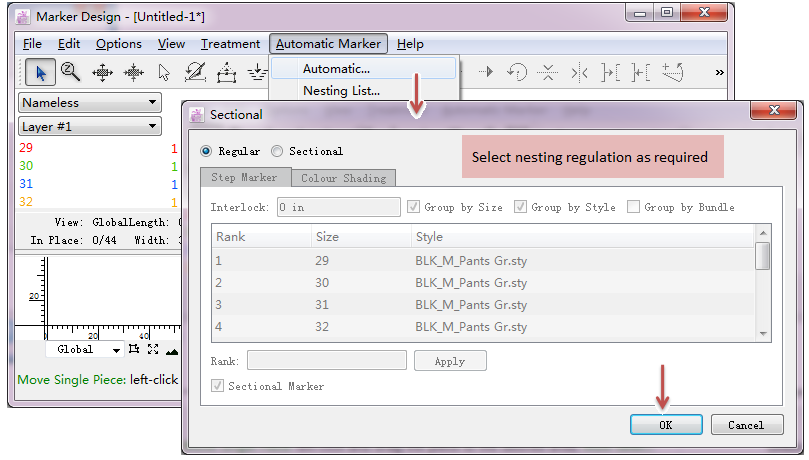Expand the Layer #1 dropdown

(x=90, y=126)
